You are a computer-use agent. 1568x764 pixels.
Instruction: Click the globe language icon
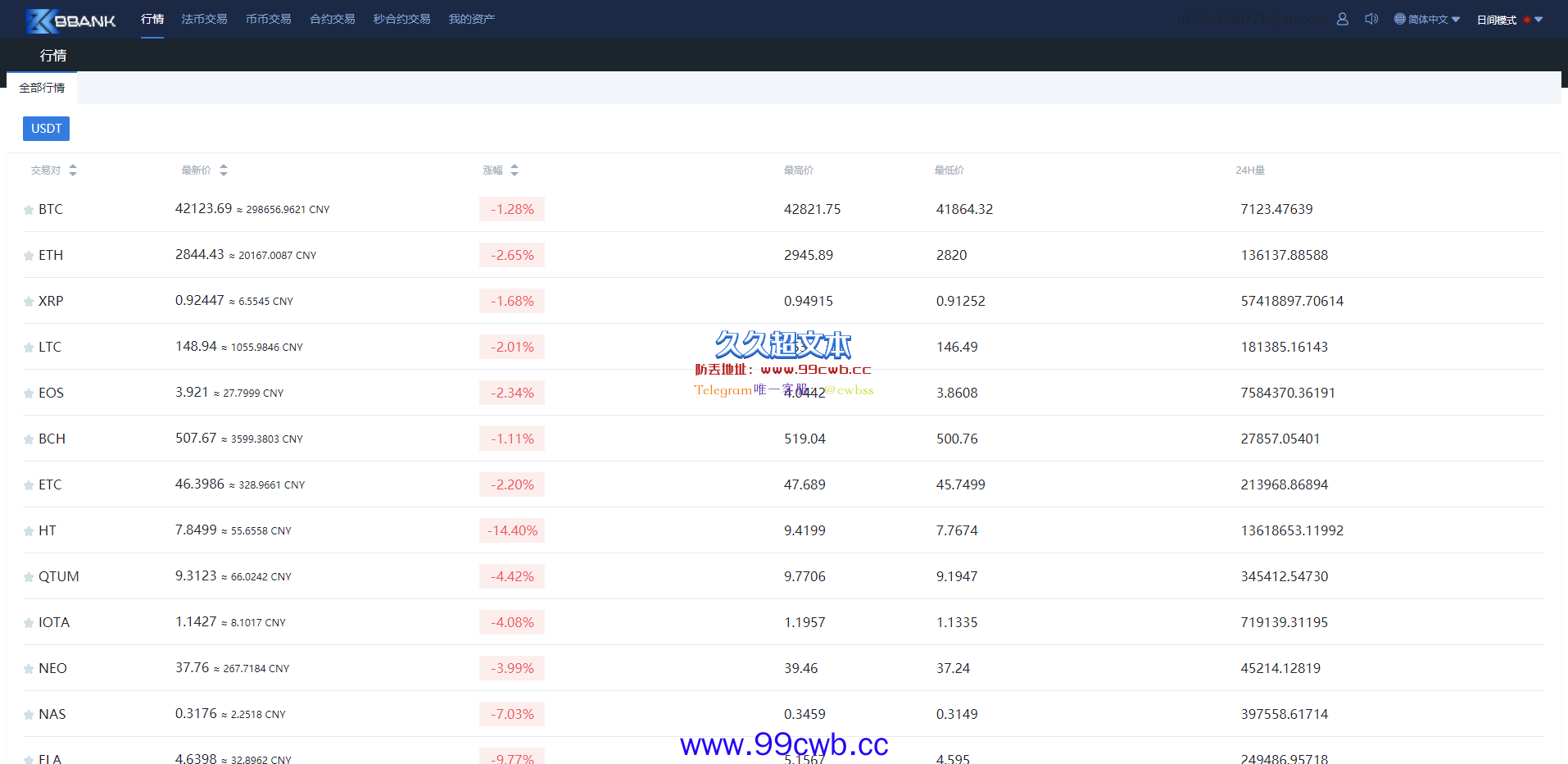1399,19
